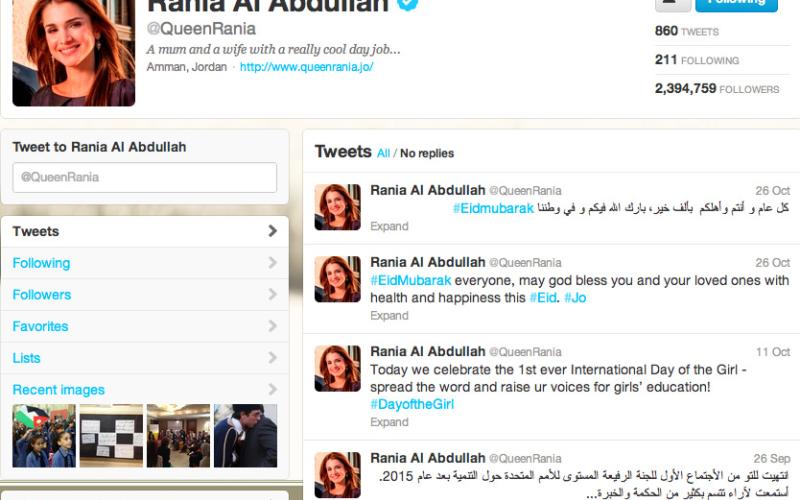Open first recent image with Jordanian flag
Viewport: 800px width, 500px height.
tap(43, 436)
